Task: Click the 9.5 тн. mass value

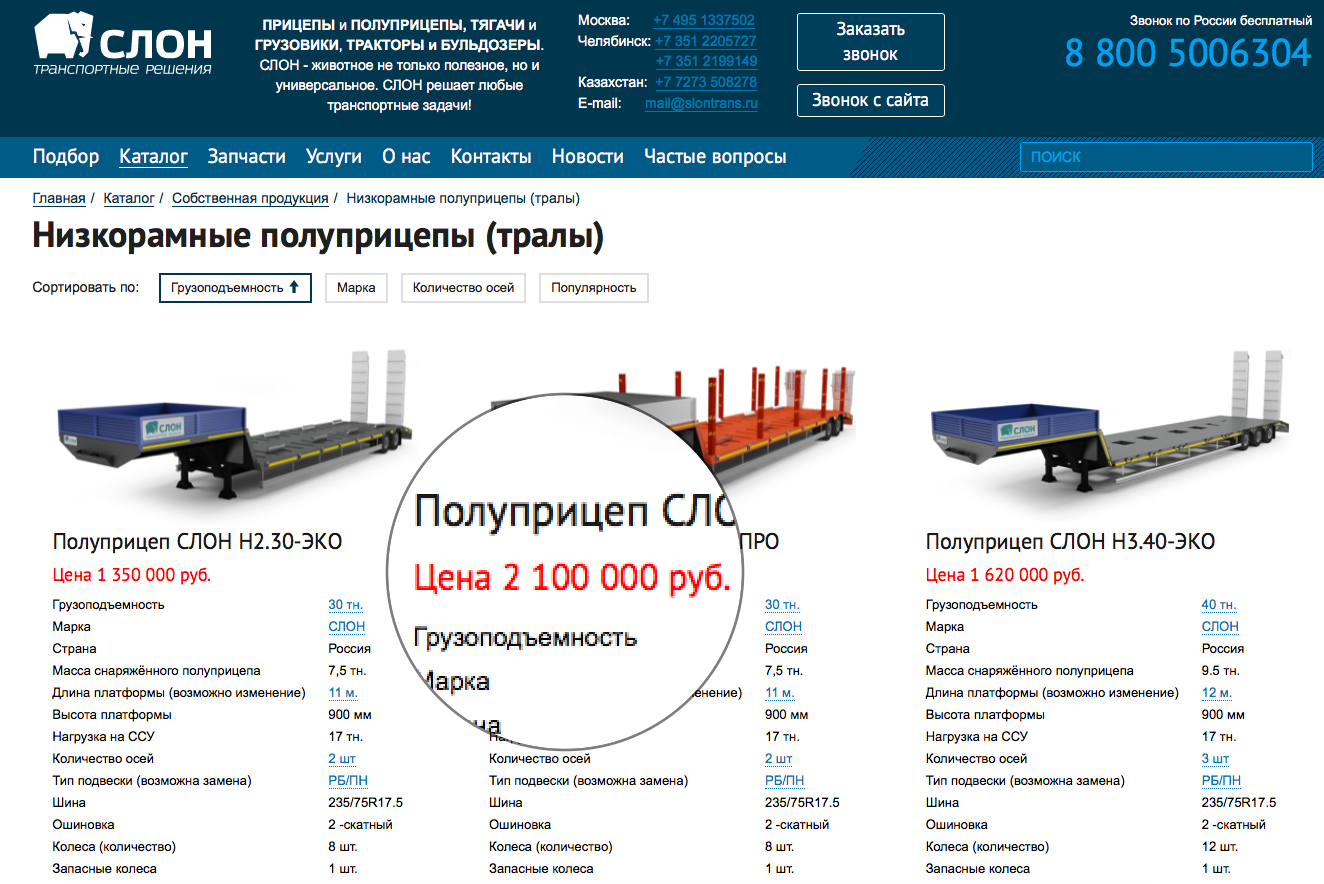Action: 1221,671
